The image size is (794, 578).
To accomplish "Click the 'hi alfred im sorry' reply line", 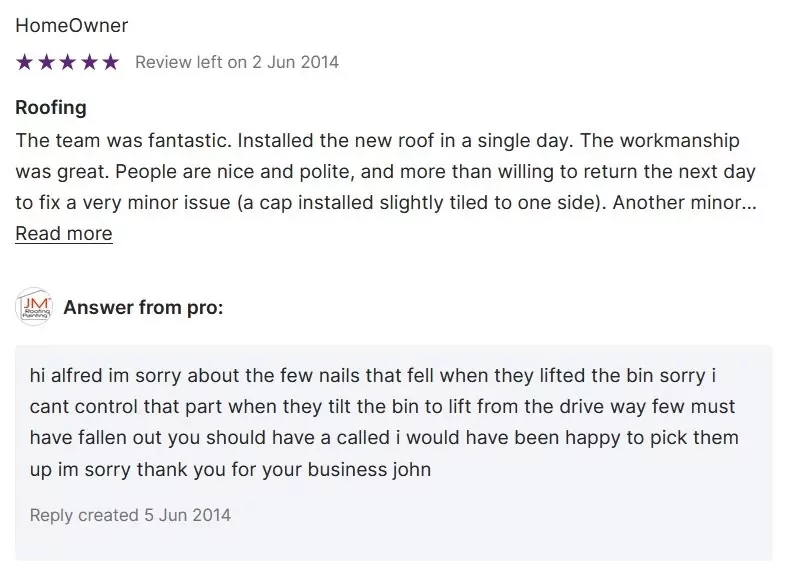I will coord(372,376).
